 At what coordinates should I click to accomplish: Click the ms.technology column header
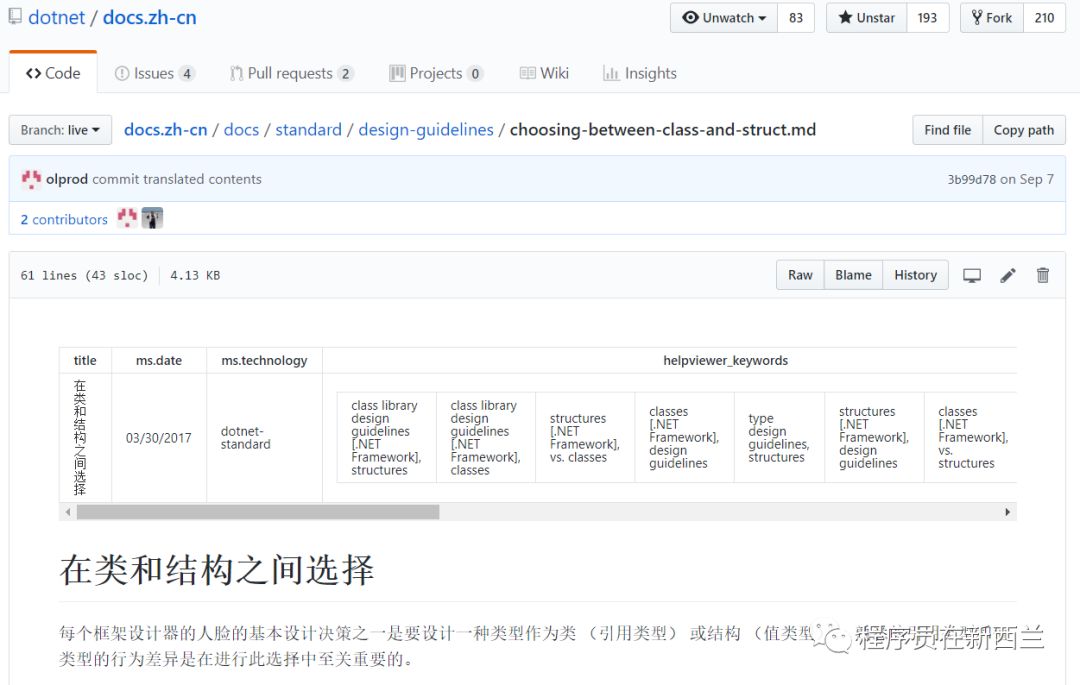point(264,360)
